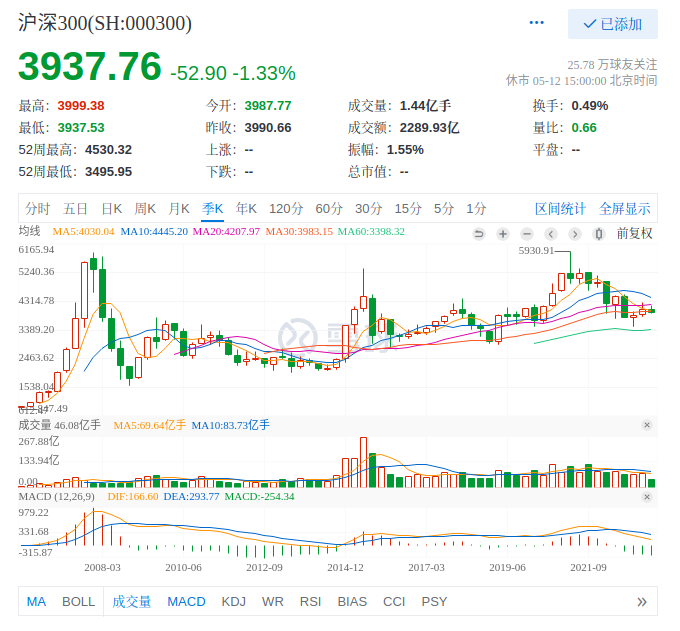Open the three-dot more options menu
The width and height of the screenshot is (680, 631).
tap(536, 23)
